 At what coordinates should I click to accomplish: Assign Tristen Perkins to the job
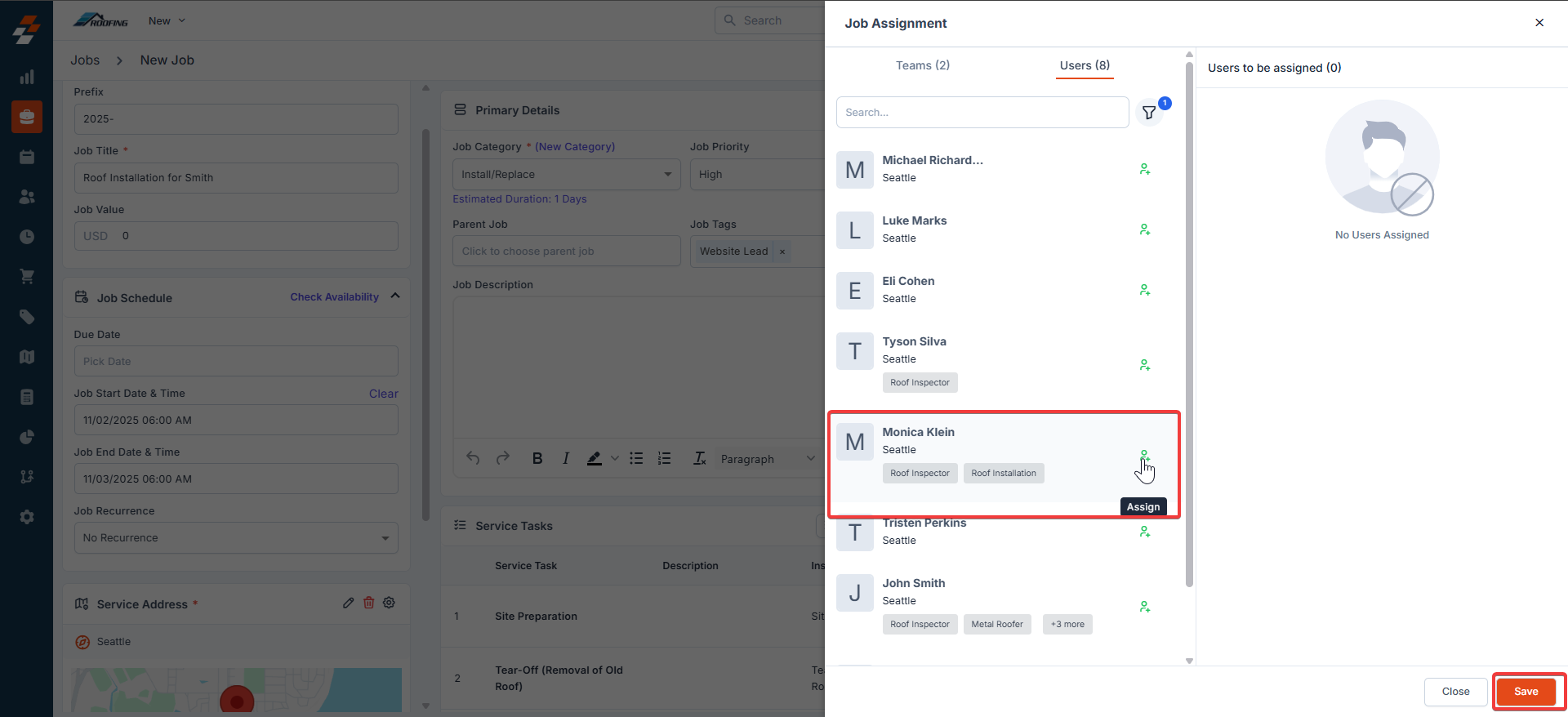[x=1145, y=532]
